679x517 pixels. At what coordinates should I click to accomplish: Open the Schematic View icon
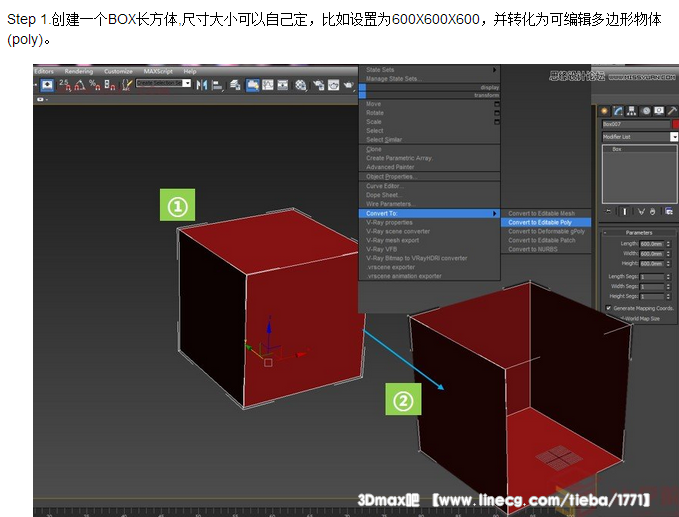[283, 85]
